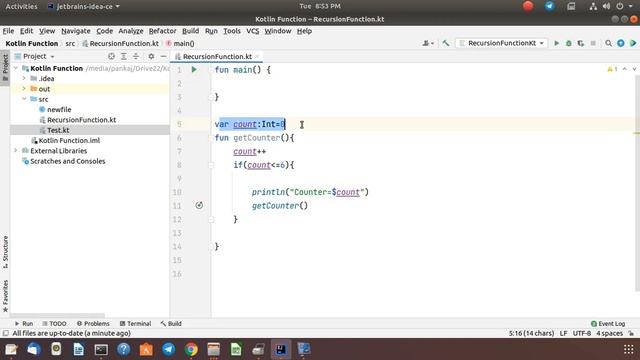Screen dimensions: 640x360
Task: Click the warning indicator showing 1 problem
Action: (x=612, y=69)
